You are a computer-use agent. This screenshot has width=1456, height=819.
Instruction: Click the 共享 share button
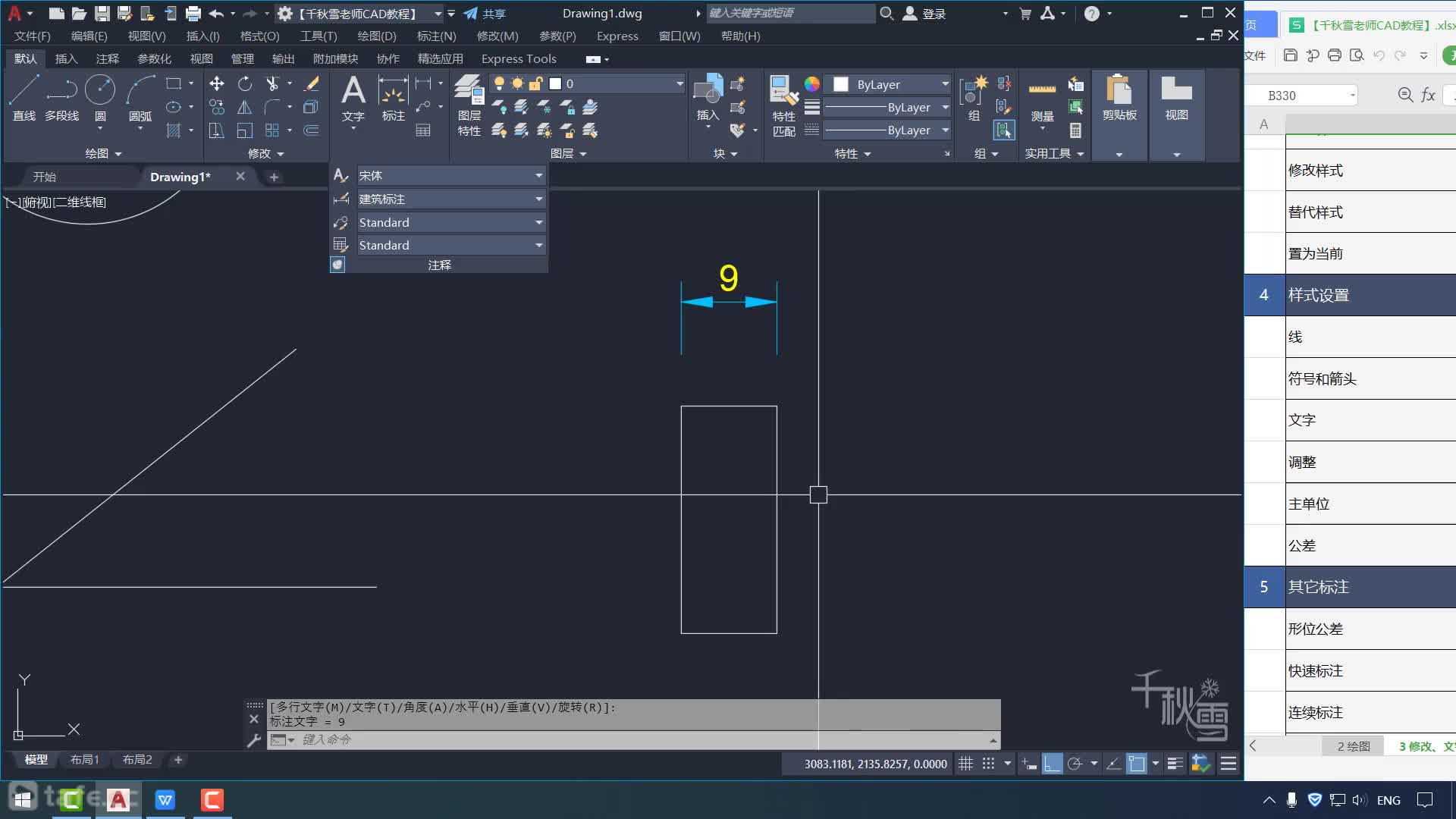[485, 14]
